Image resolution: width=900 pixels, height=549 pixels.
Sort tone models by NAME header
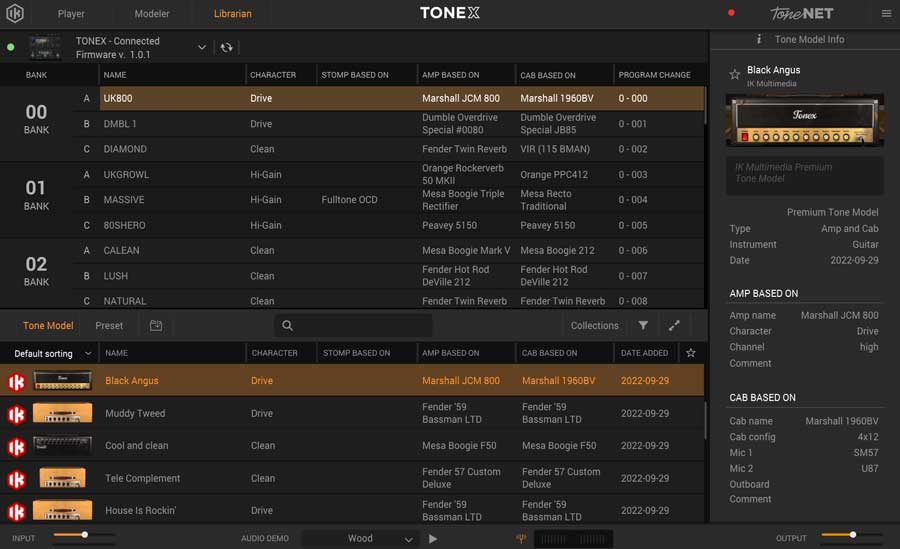tap(117, 353)
